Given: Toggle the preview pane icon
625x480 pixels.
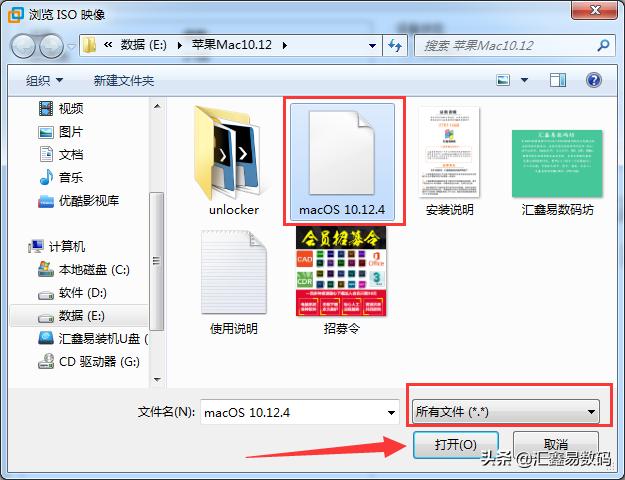Looking at the screenshot, I should (558, 80).
